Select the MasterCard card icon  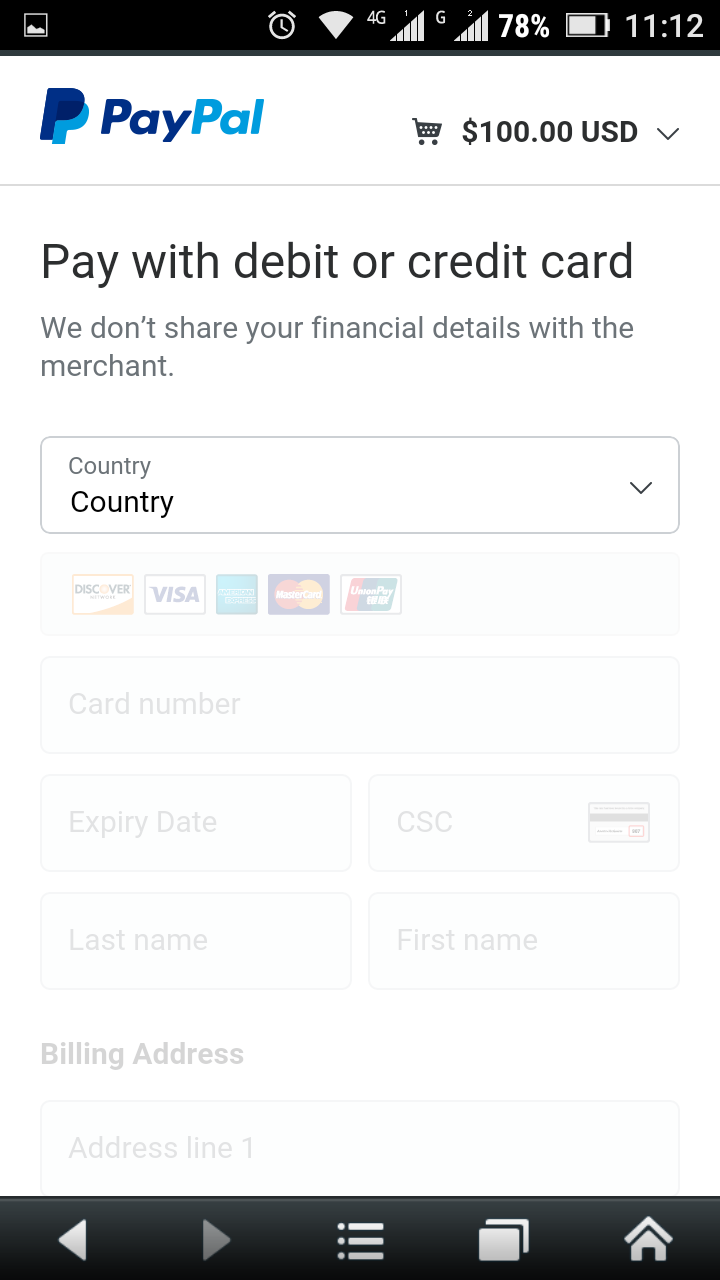299,594
